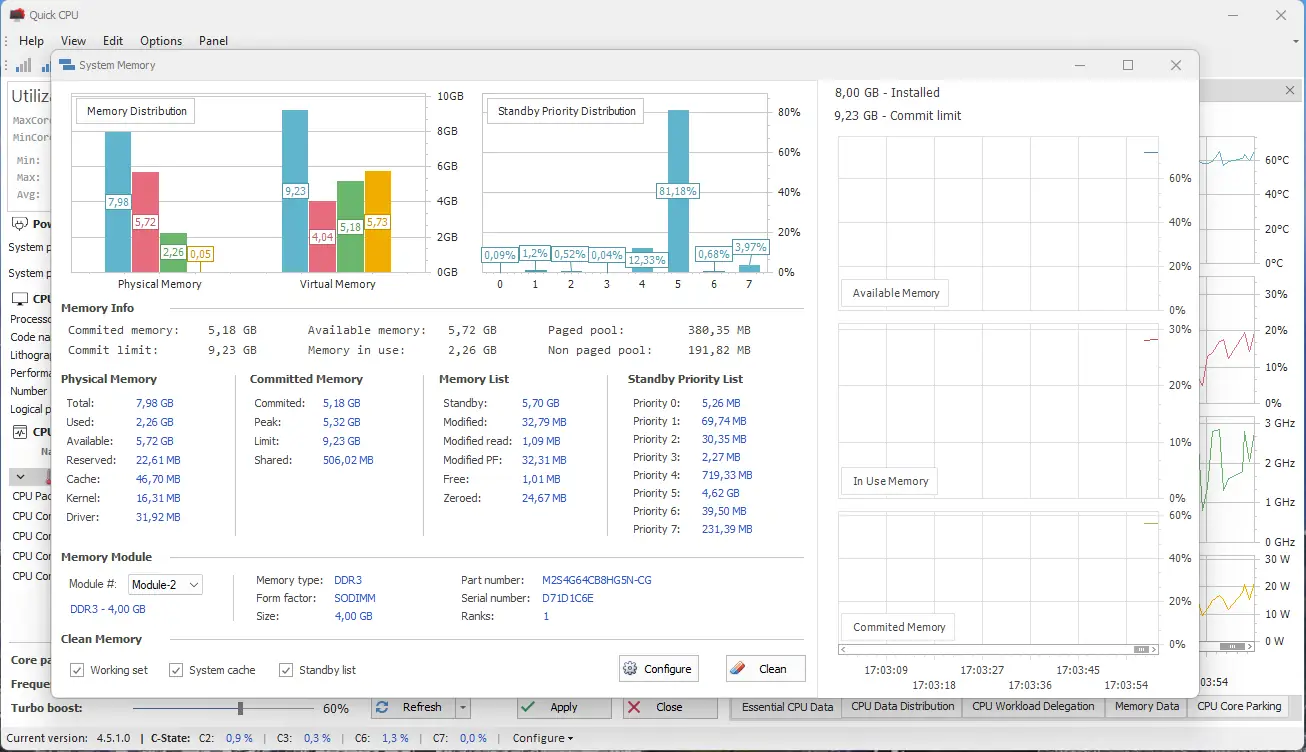Click the gray signal-bars toolbar icon in Quick CPU
The height and width of the screenshot is (752, 1306).
(23, 66)
